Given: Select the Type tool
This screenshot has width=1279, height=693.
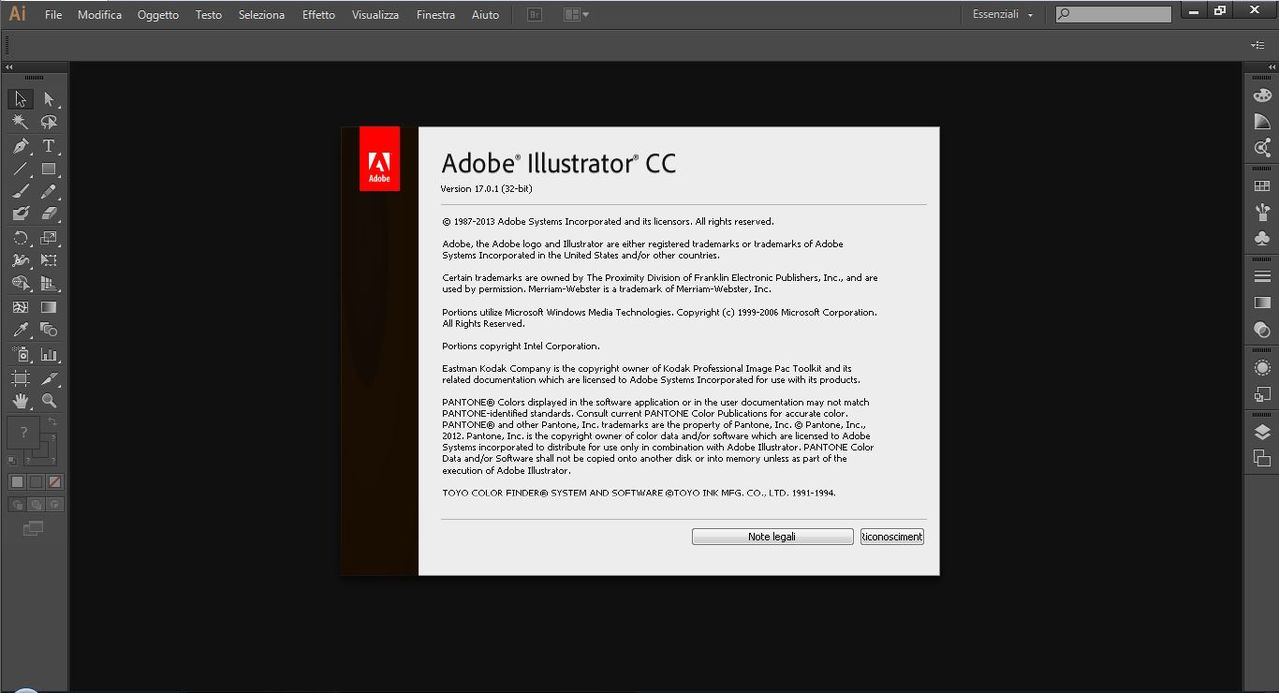Looking at the screenshot, I should (x=48, y=146).
